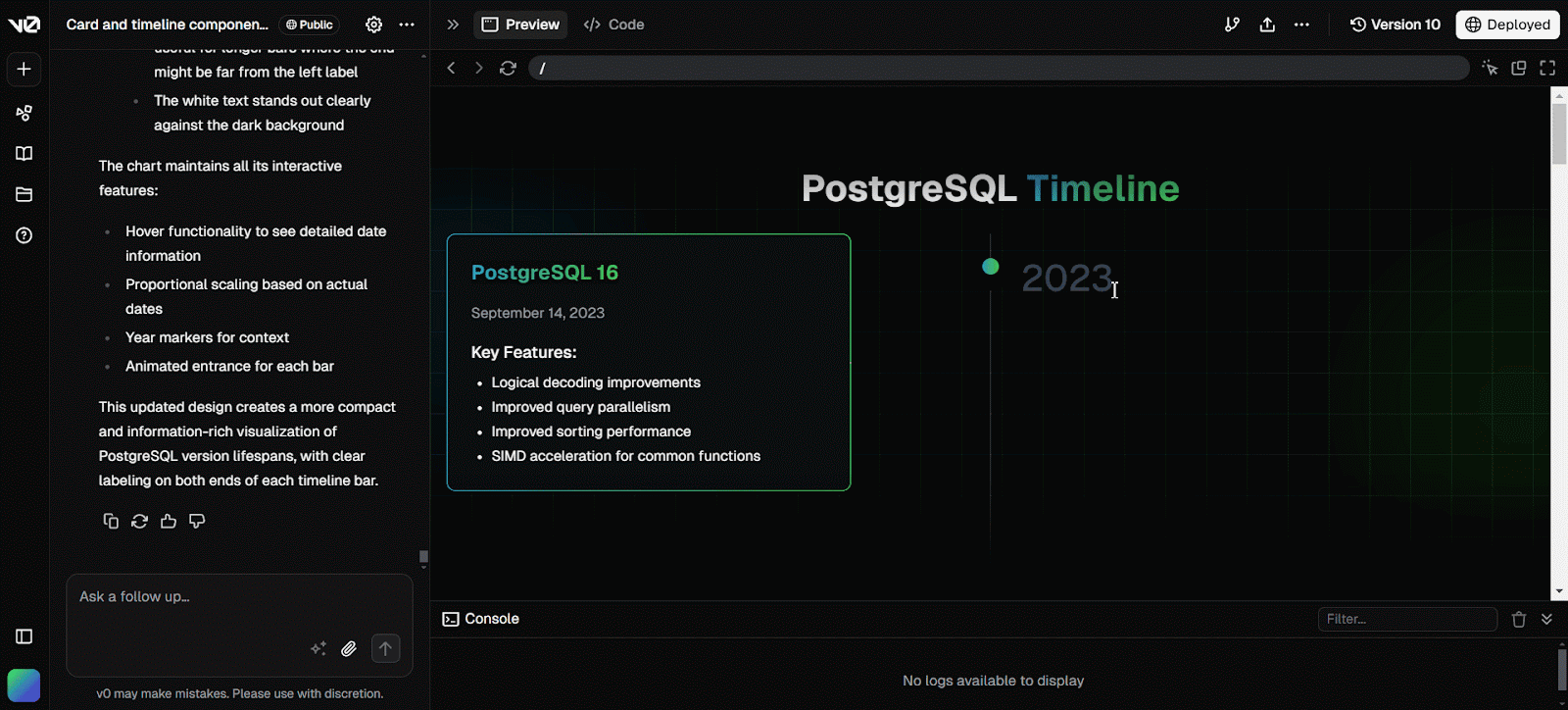The width and height of the screenshot is (1568, 710).
Task: Collapse the Console panel chevrons
Action: [1546, 619]
